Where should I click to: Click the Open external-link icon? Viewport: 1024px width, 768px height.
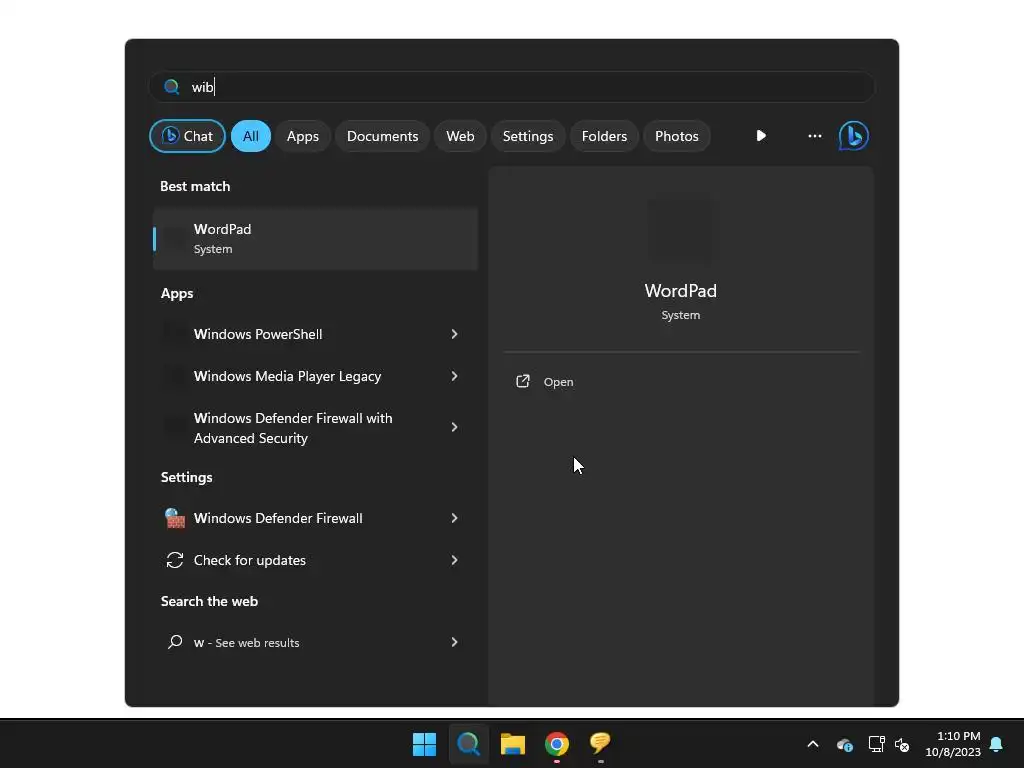(522, 381)
